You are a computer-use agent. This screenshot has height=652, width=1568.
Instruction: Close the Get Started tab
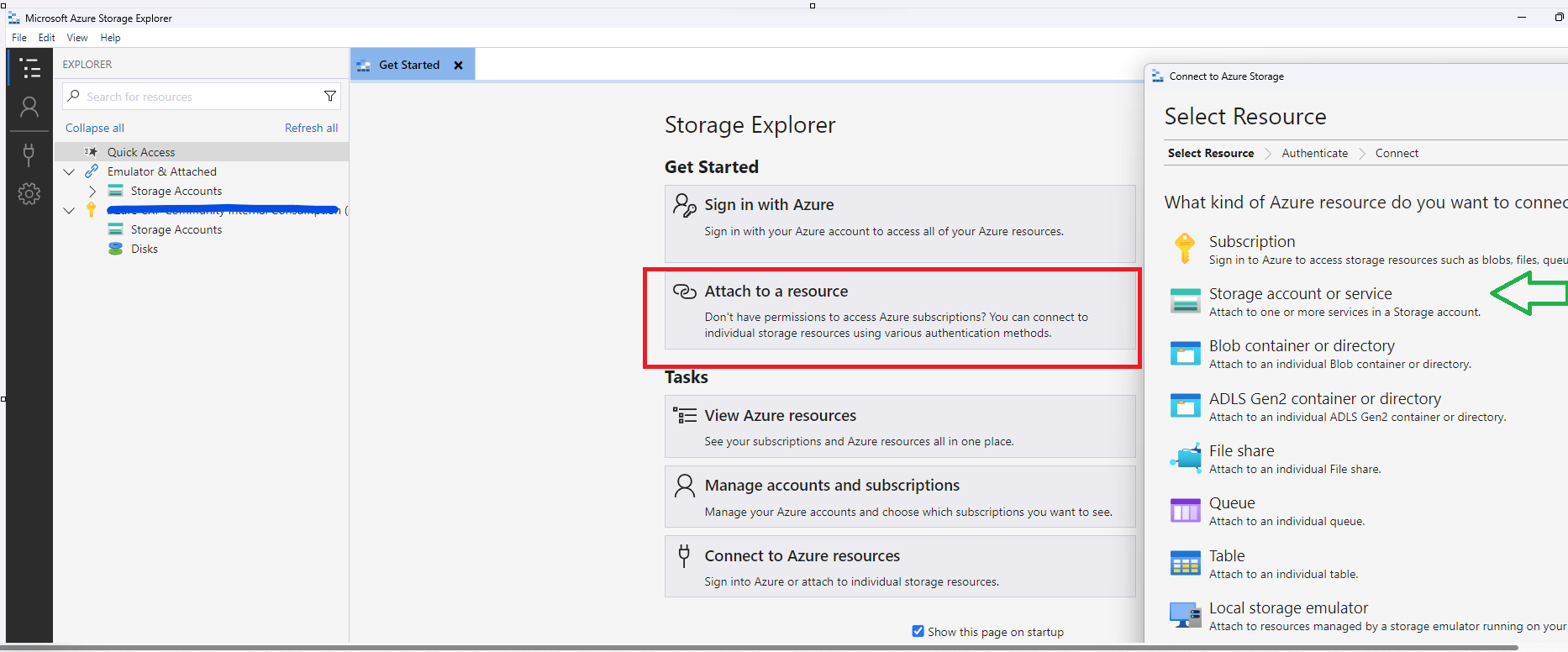pyautogui.click(x=459, y=66)
